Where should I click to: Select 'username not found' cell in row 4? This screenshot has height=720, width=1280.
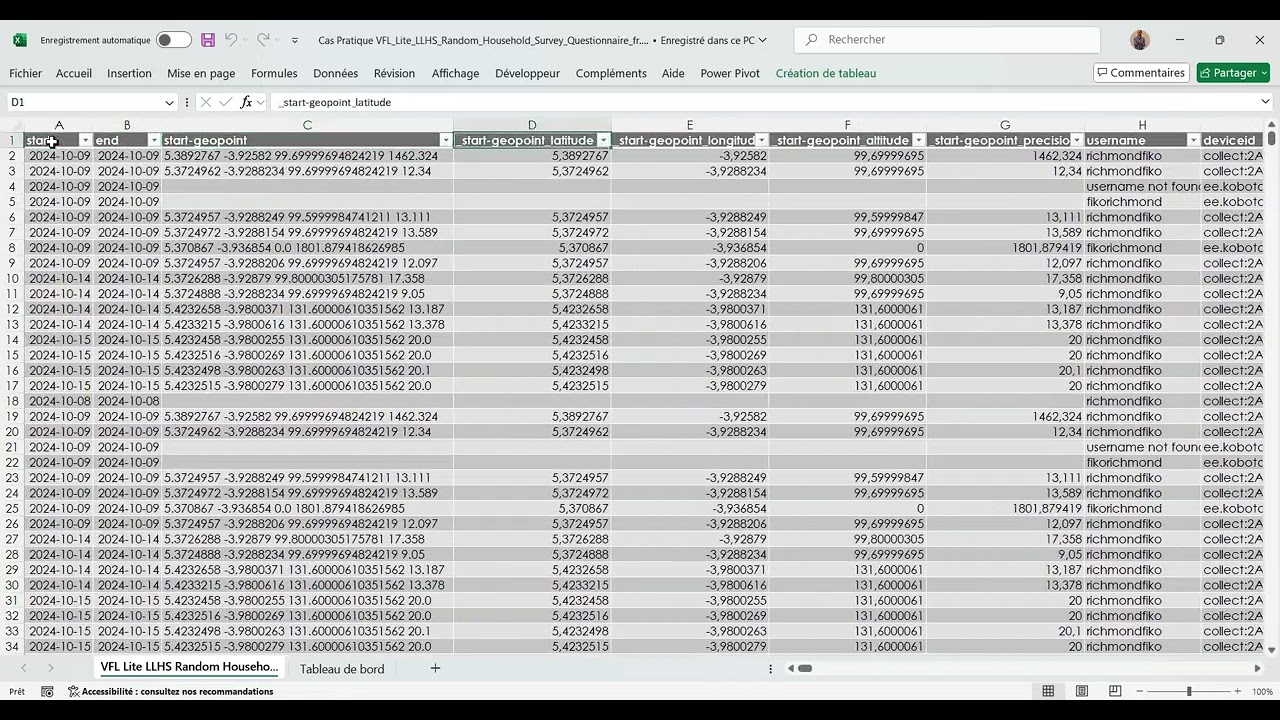click(1142, 186)
